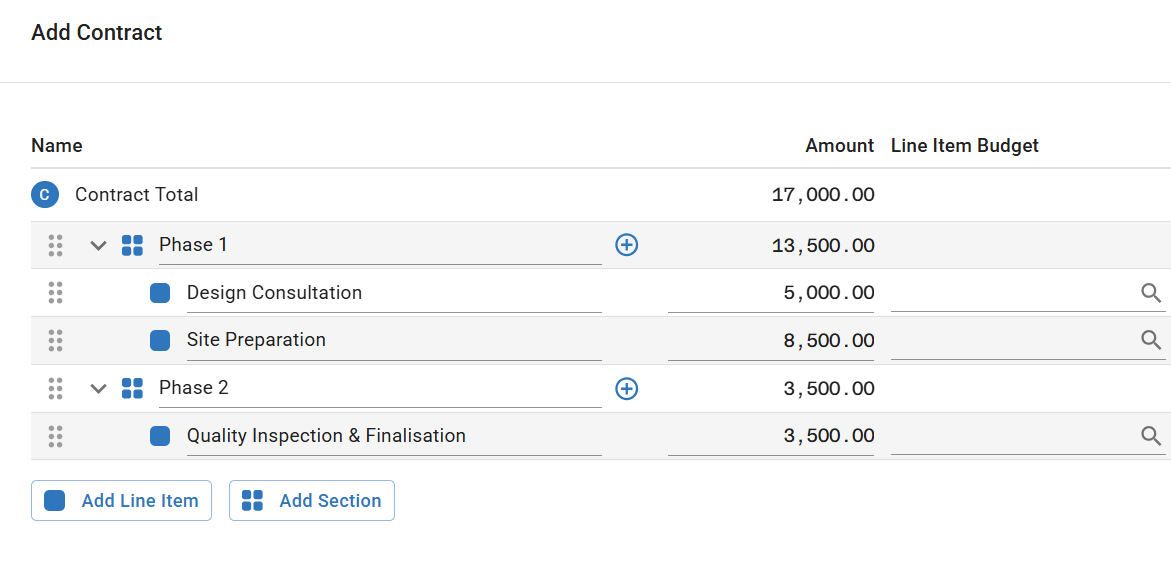Click the search icon for Quality Inspection budget

coord(1151,436)
